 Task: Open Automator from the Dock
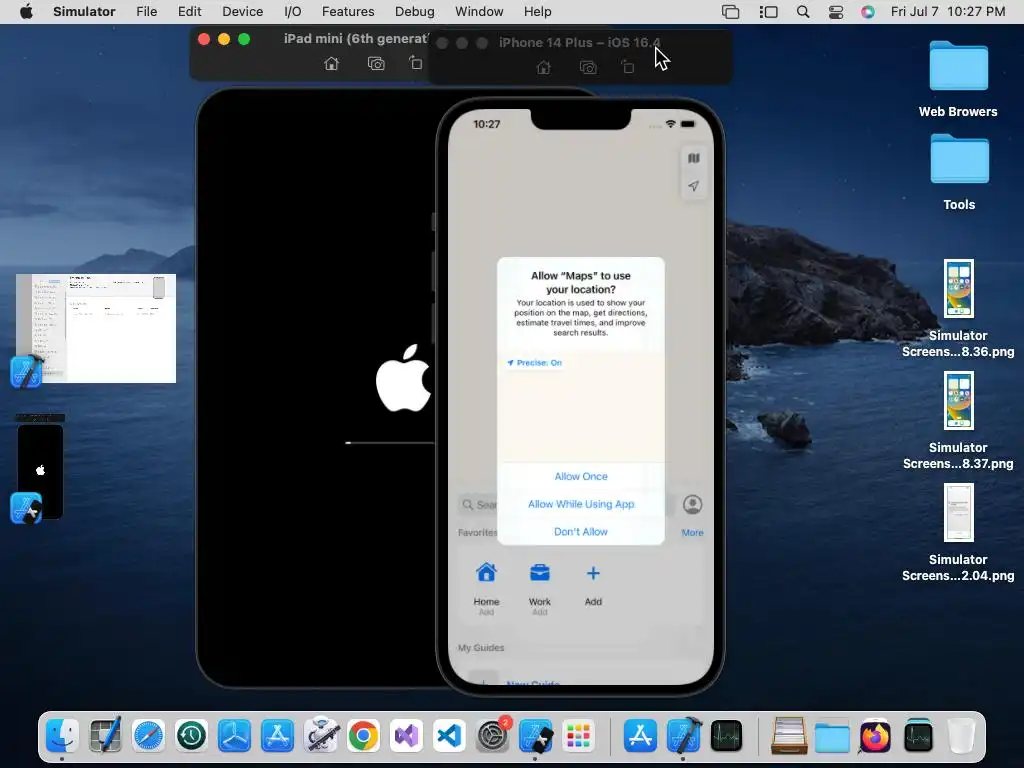[x=320, y=736]
